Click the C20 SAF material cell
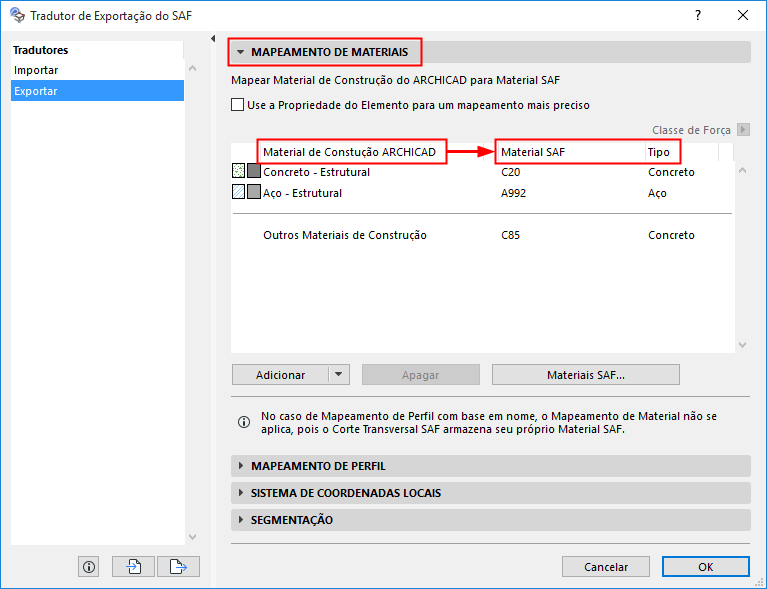Image resolution: width=767 pixels, height=589 pixels. tap(510, 172)
